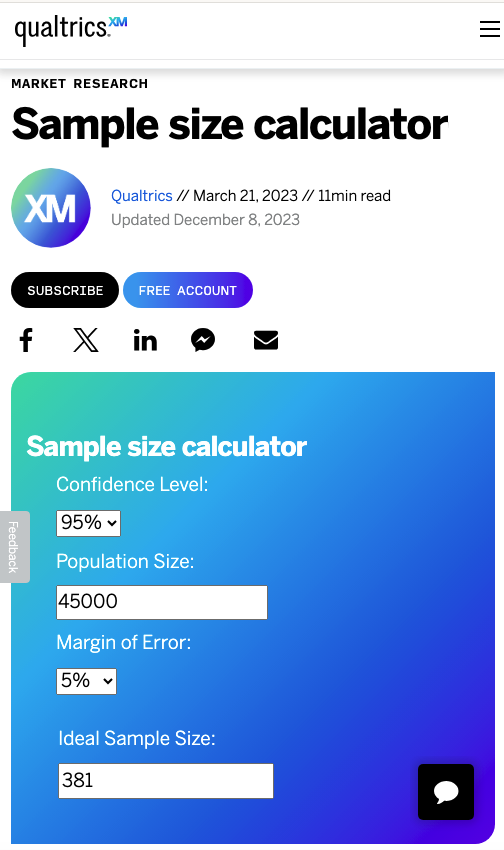Click the Qualtrics XM logo
504x850 pixels.
71,30
